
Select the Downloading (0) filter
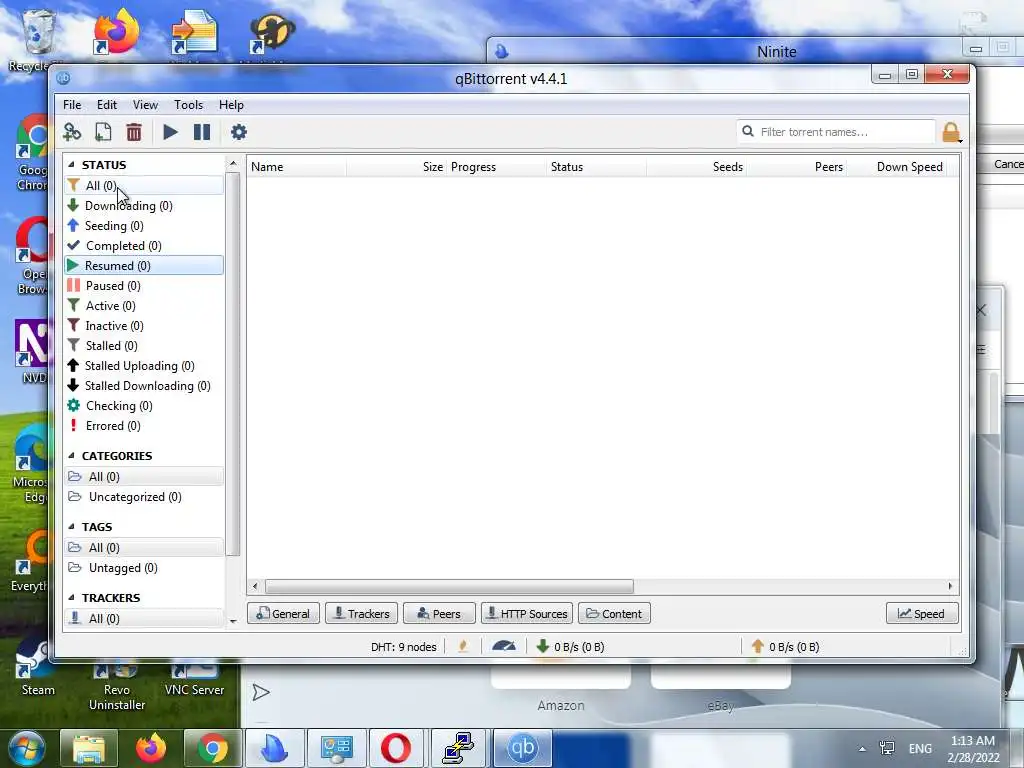(144, 206)
